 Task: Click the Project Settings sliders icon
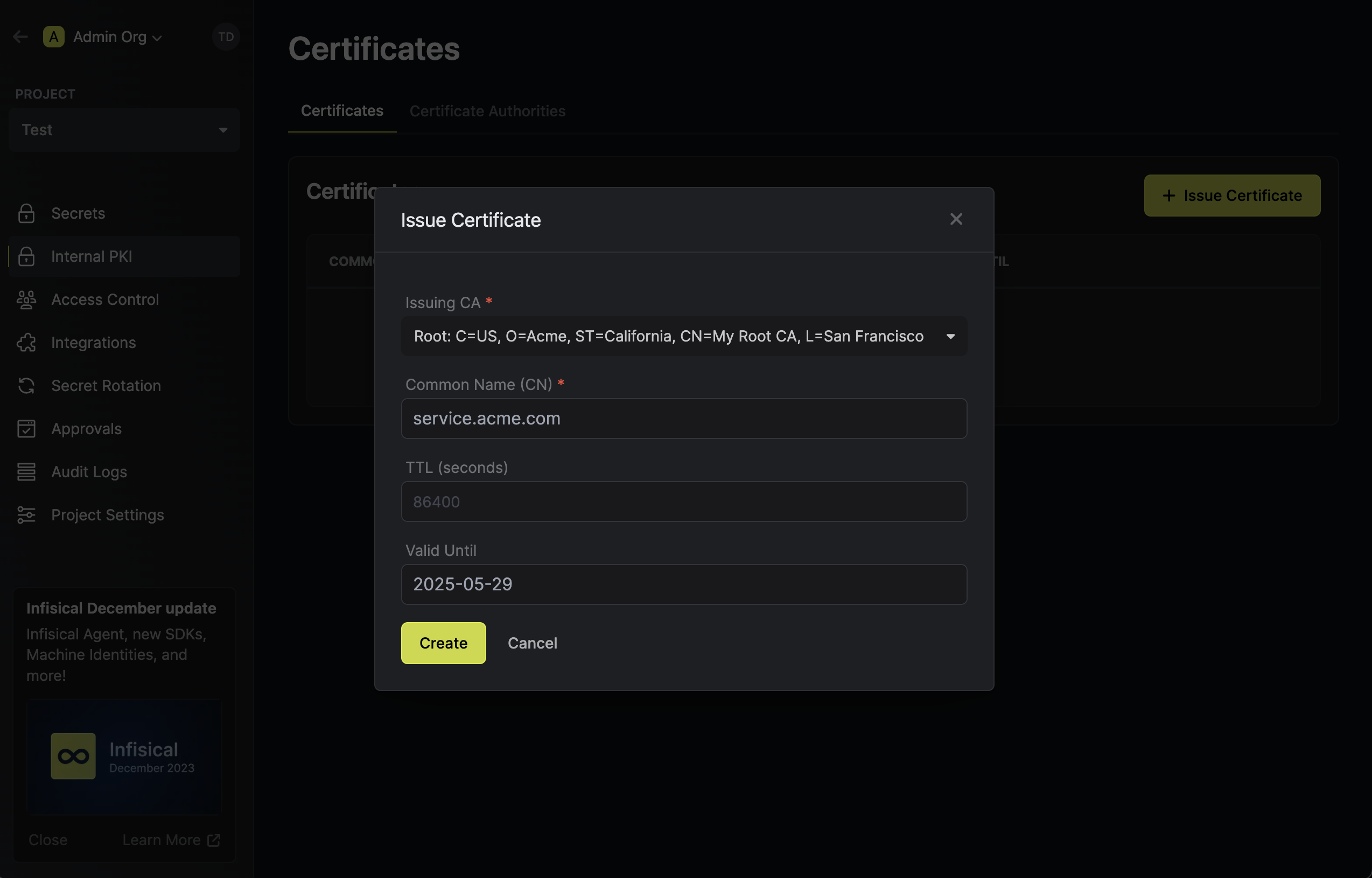26,515
